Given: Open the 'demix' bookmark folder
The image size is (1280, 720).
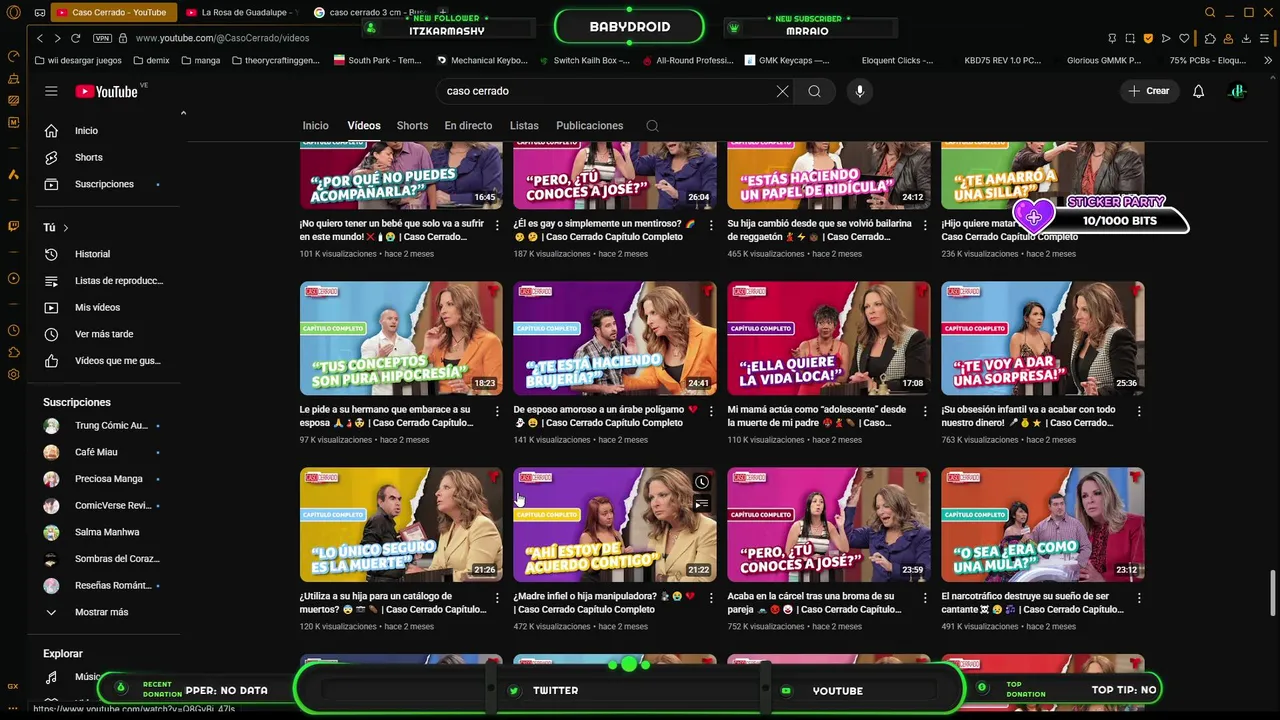Looking at the screenshot, I should [150, 60].
